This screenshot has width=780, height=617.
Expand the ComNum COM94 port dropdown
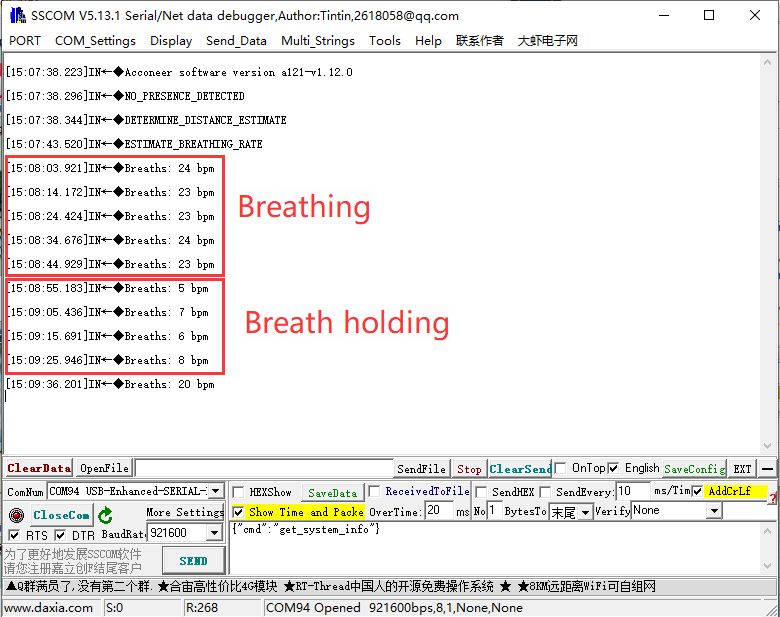(215, 492)
